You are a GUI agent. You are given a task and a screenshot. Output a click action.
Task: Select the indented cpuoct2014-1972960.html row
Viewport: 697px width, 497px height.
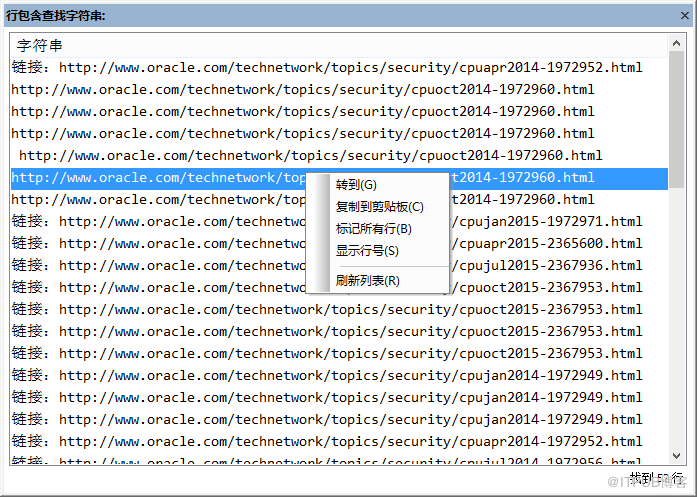click(339, 156)
